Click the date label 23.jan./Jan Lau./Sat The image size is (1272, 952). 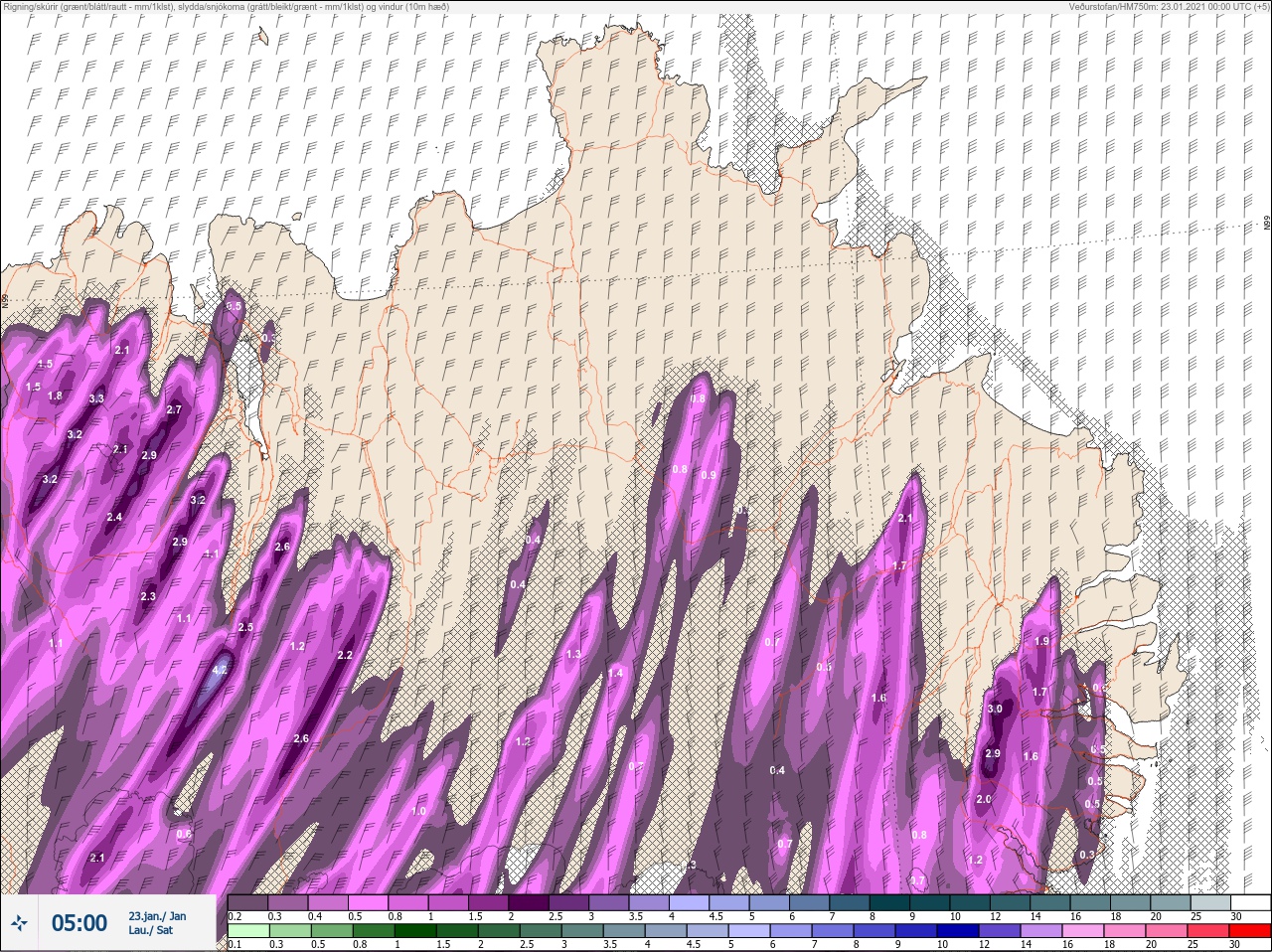pos(157,923)
